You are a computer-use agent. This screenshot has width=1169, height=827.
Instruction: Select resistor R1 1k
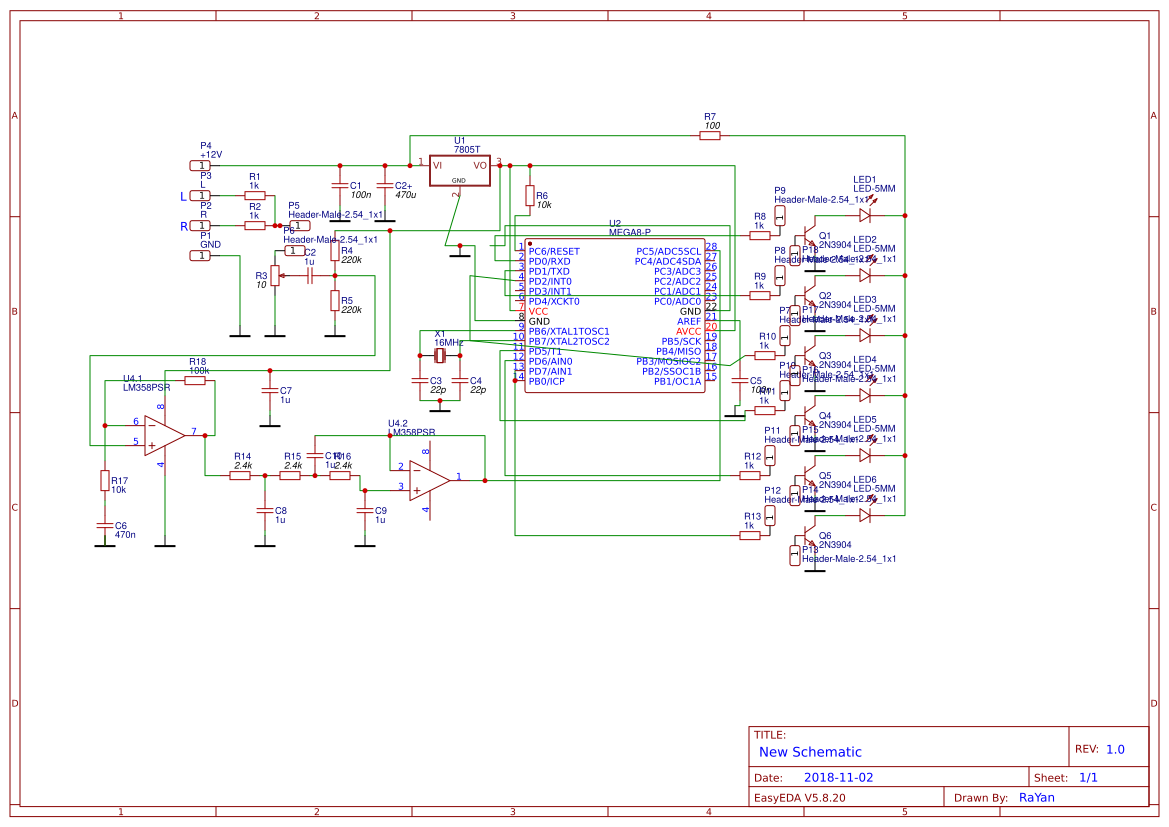(x=255, y=195)
